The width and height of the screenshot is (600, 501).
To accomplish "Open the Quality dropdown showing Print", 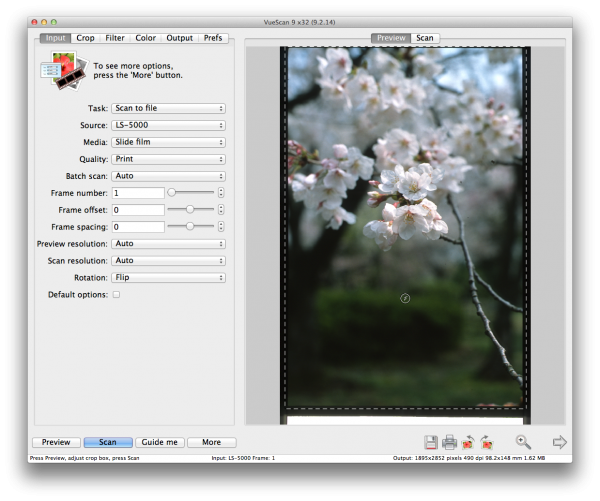I will tap(168, 159).
